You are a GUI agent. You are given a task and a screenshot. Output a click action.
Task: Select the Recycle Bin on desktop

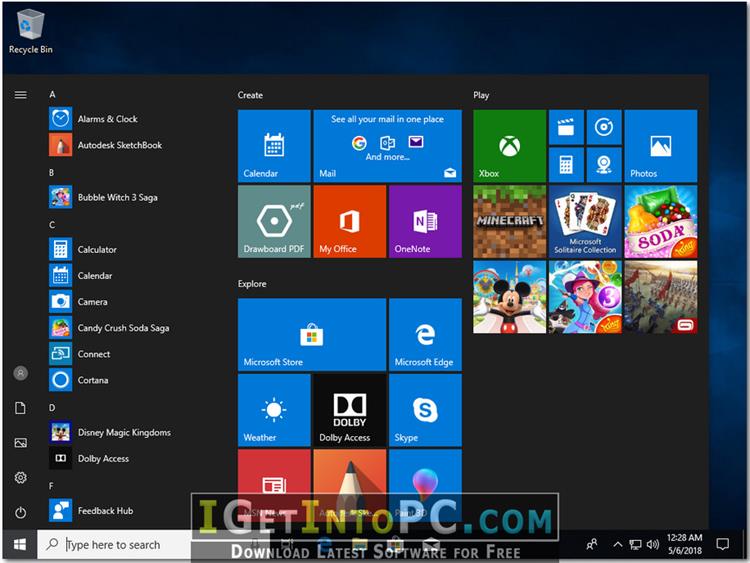(x=31, y=32)
